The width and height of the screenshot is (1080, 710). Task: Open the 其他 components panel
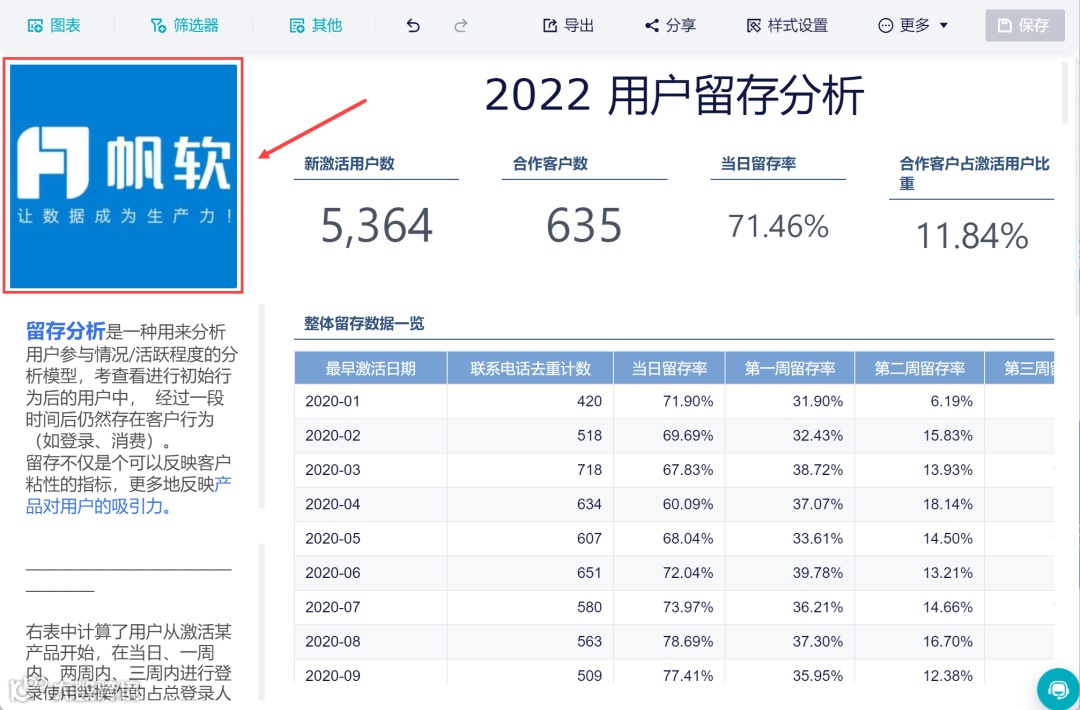(315, 25)
